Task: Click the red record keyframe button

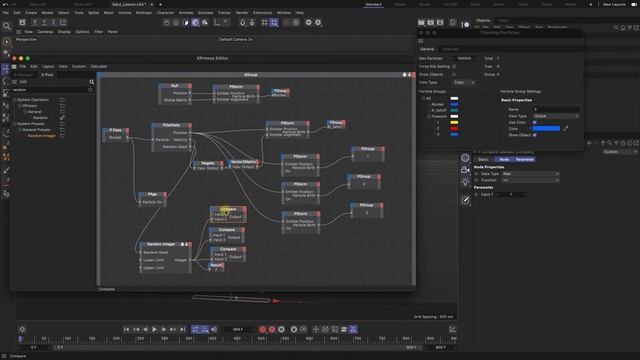Action: (262, 329)
